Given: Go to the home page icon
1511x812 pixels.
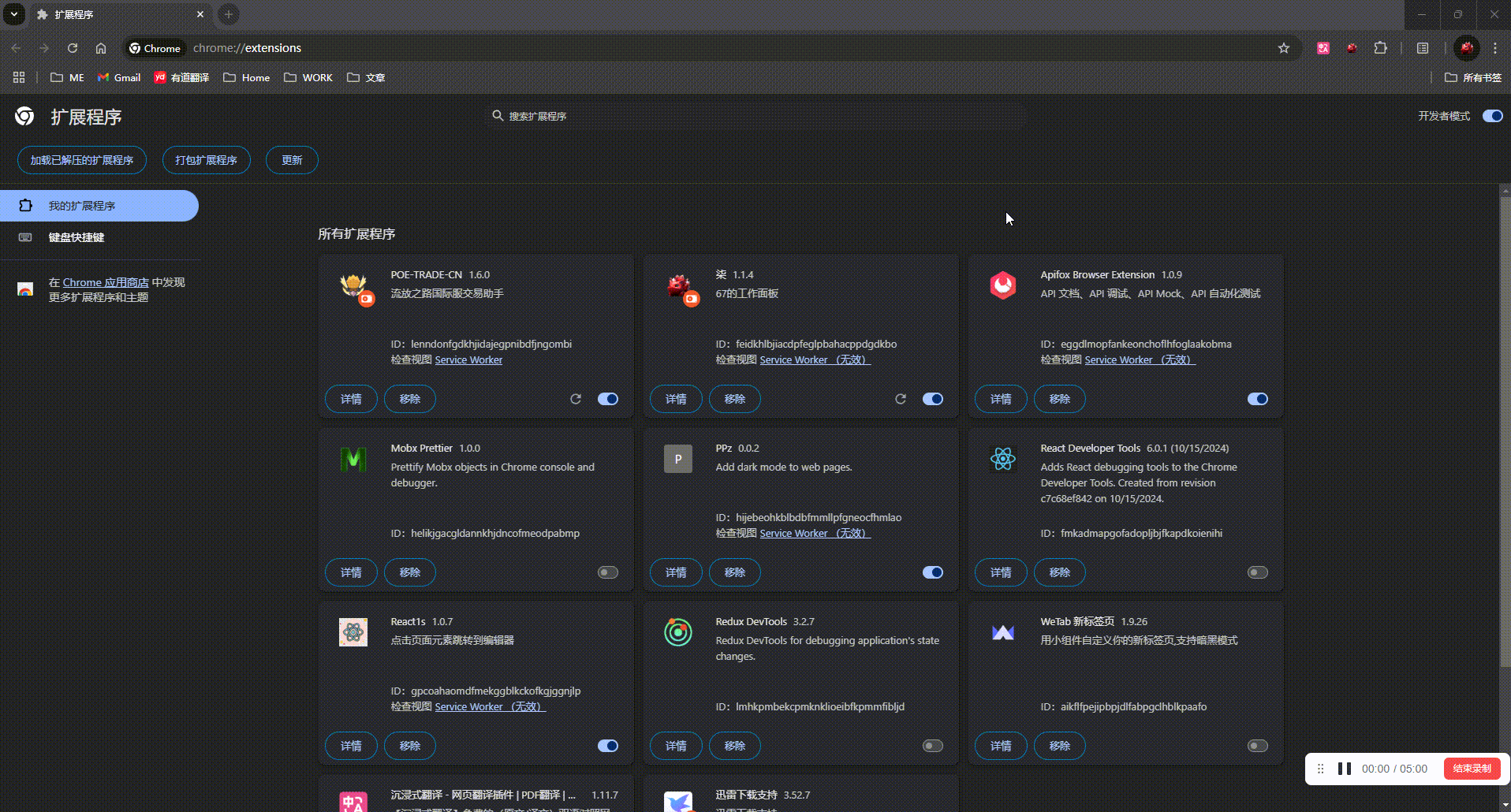Looking at the screenshot, I should point(101,48).
